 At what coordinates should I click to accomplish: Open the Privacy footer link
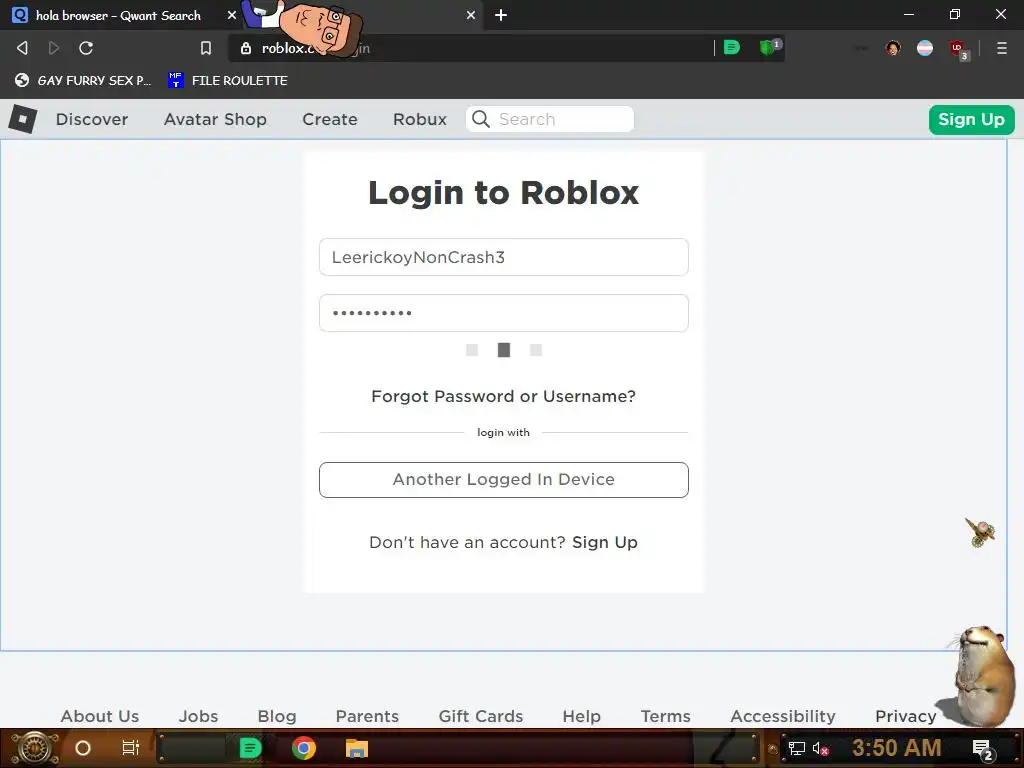(906, 716)
